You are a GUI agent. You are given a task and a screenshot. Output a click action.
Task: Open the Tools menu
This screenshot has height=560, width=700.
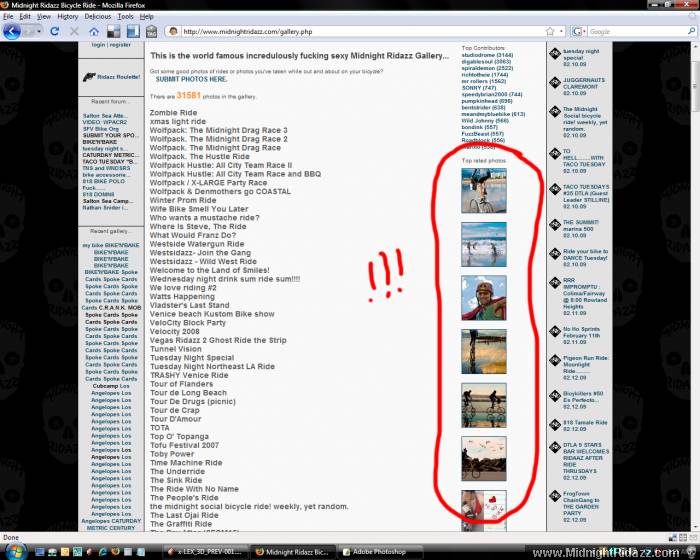[x=125, y=17]
